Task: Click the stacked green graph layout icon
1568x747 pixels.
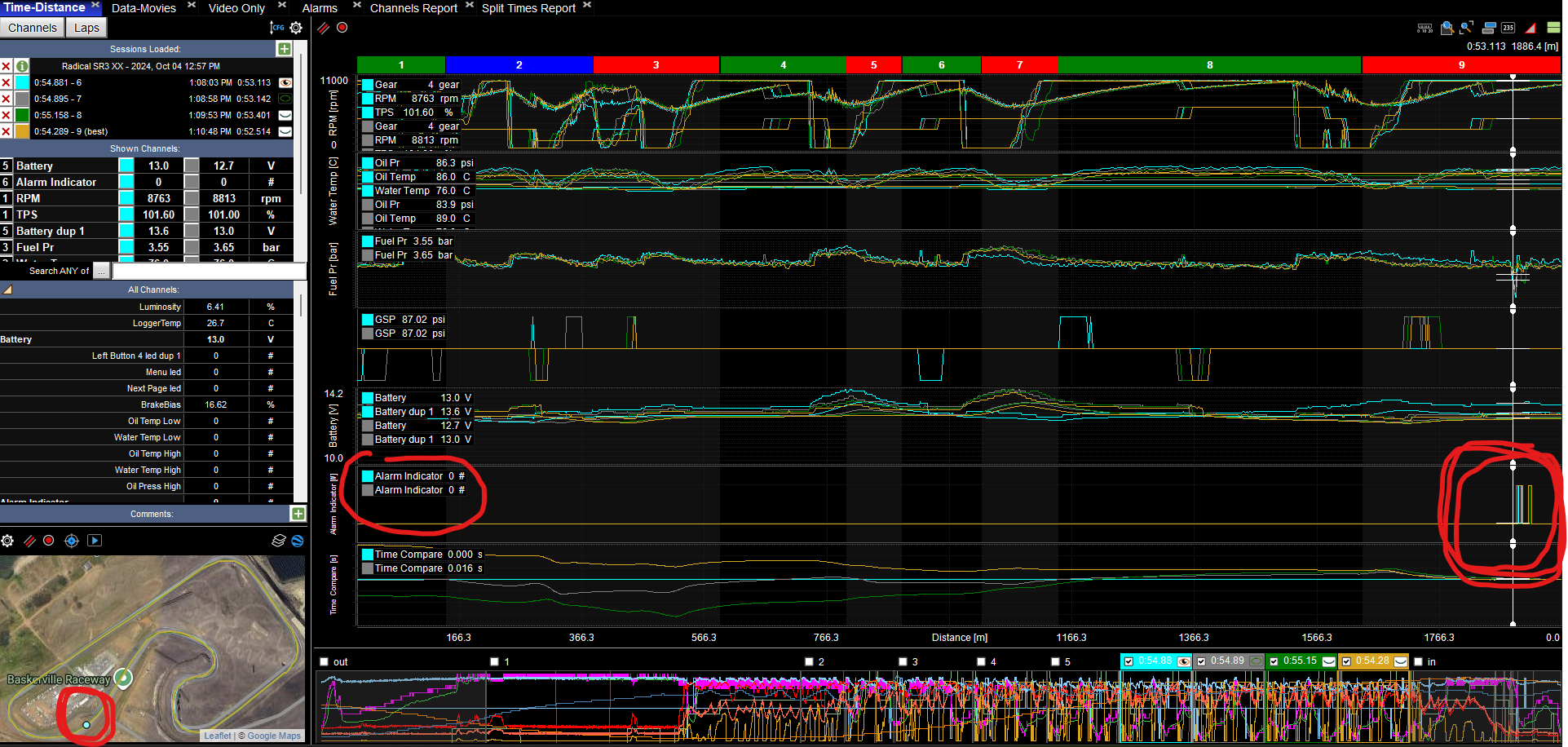Action: click(1553, 28)
